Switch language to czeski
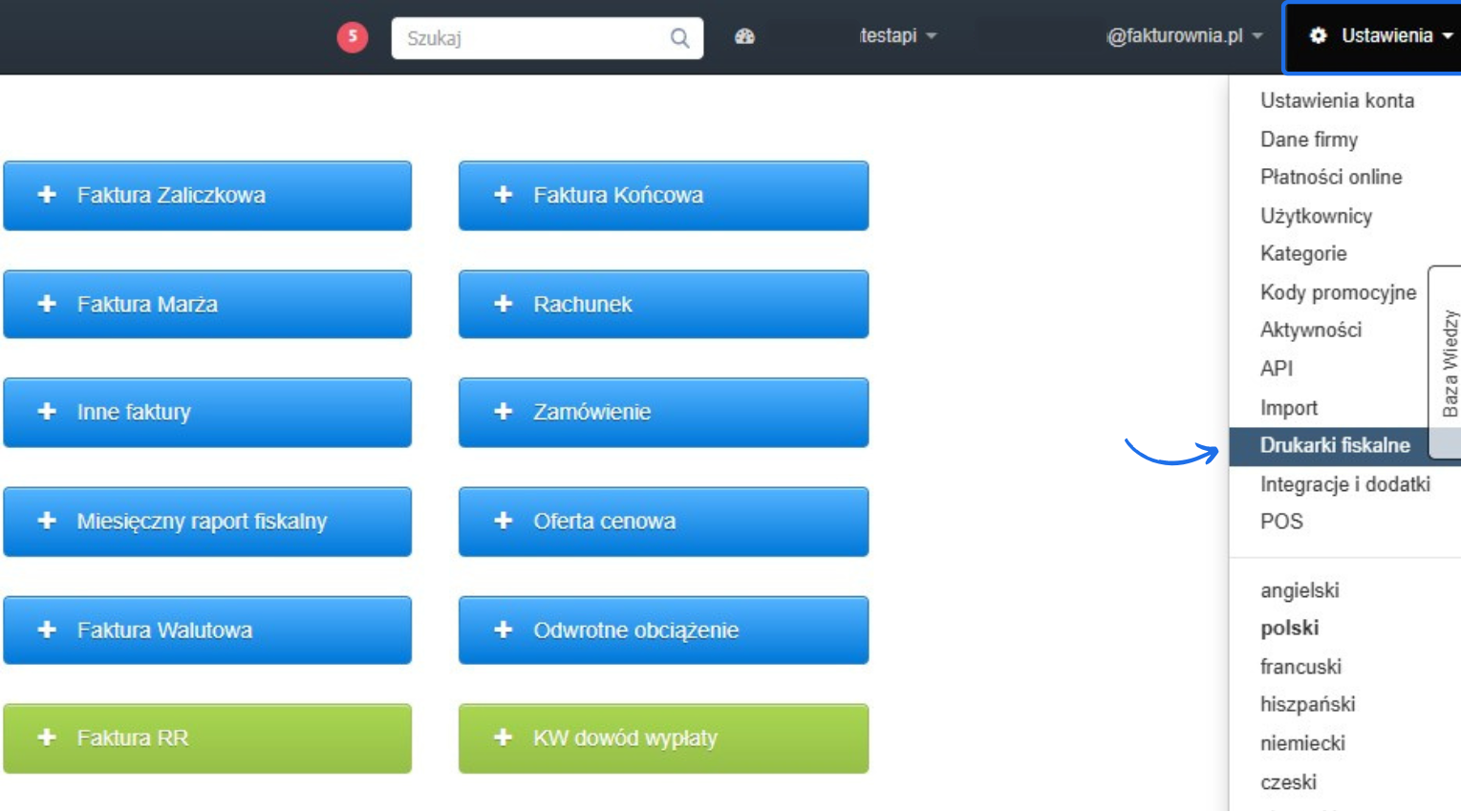This screenshot has width=1461, height=812. (x=1288, y=782)
